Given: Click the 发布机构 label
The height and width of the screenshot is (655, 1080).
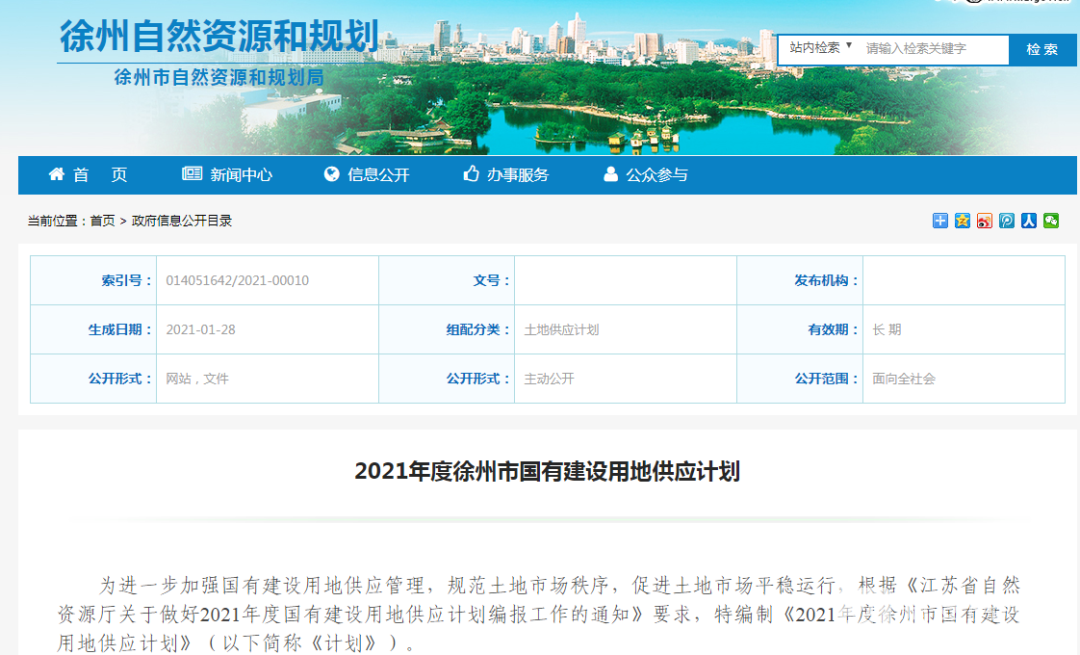Looking at the screenshot, I should pos(827,280).
